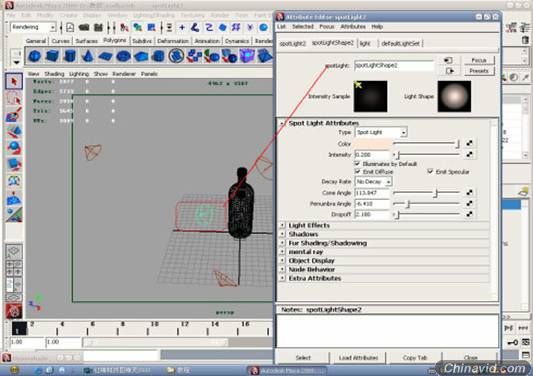
Task: Open the Curves shelf tab
Action: [61, 41]
